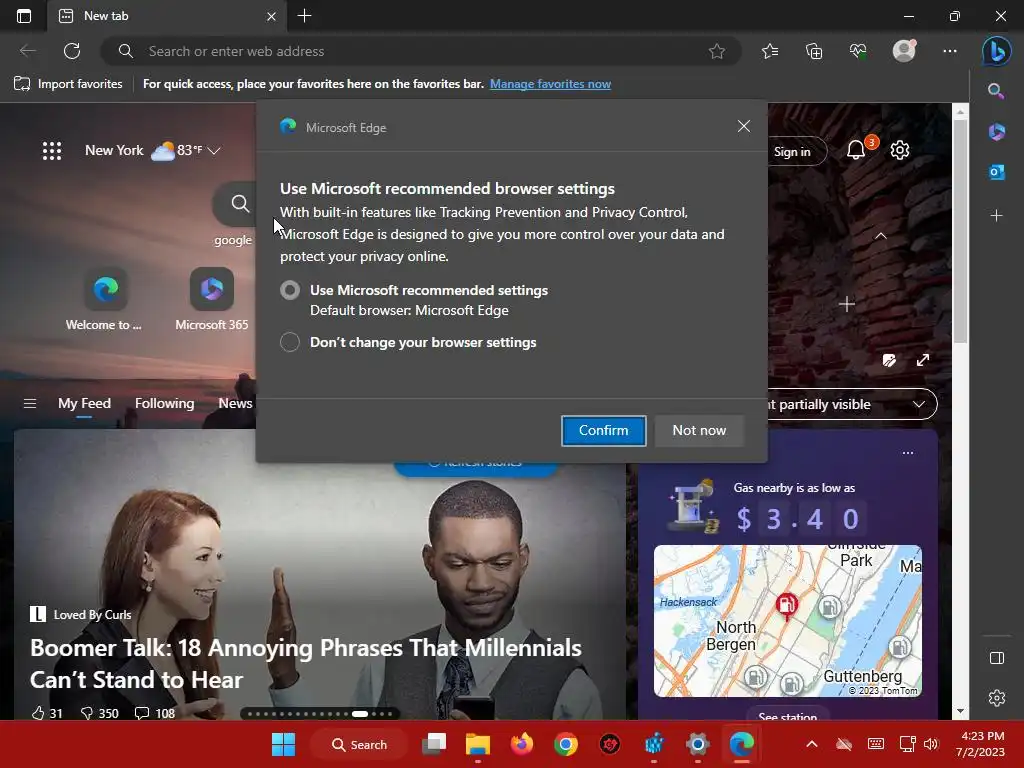Switch to News tab
This screenshot has height=768, width=1024.
[x=235, y=404]
